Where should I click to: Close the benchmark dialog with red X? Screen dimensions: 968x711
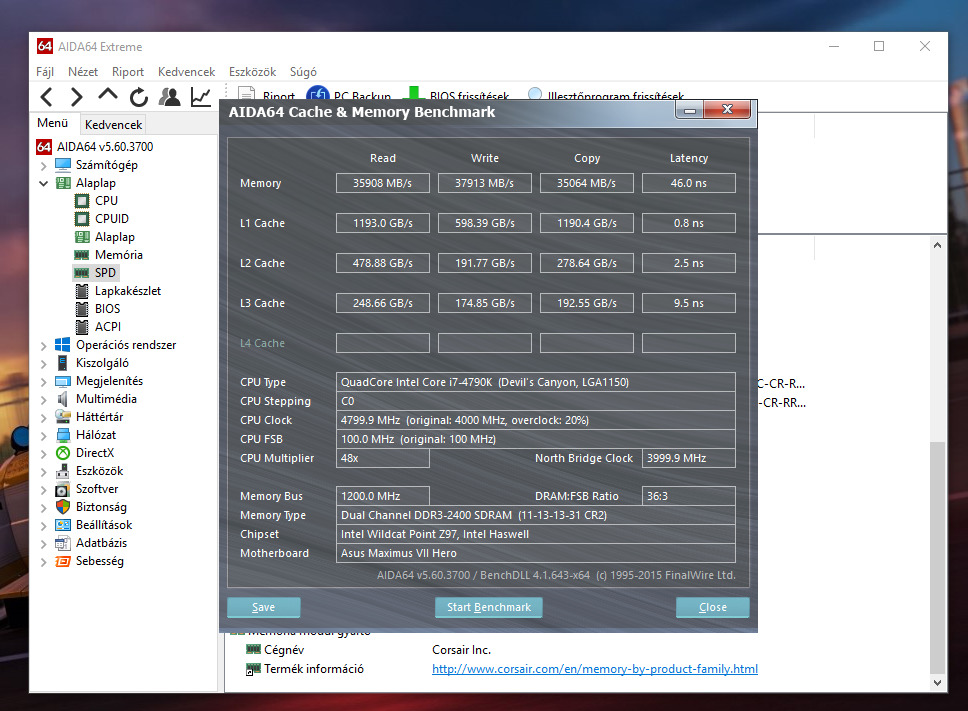coord(727,110)
